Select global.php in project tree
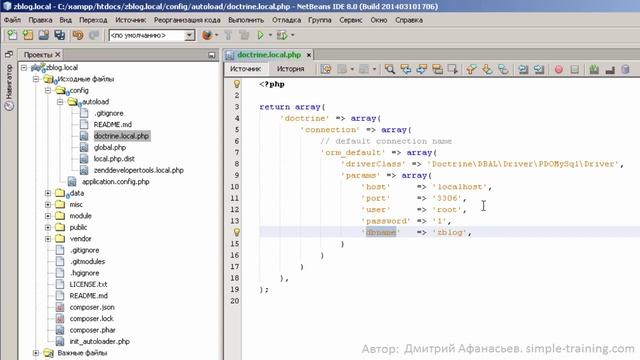640x360 pixels. pos(110,147)
